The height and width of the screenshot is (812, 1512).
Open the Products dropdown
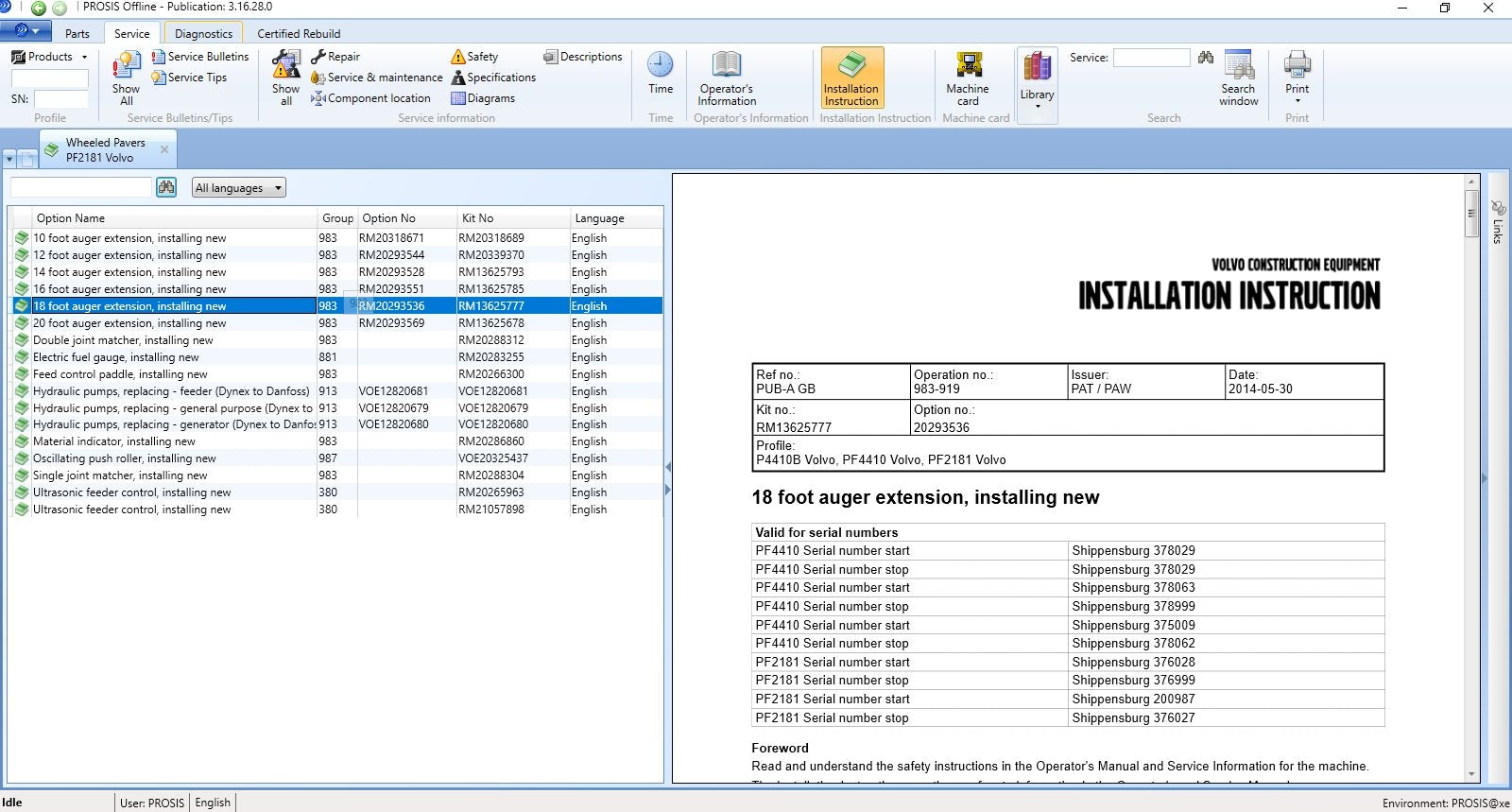[x=49, y=57]
